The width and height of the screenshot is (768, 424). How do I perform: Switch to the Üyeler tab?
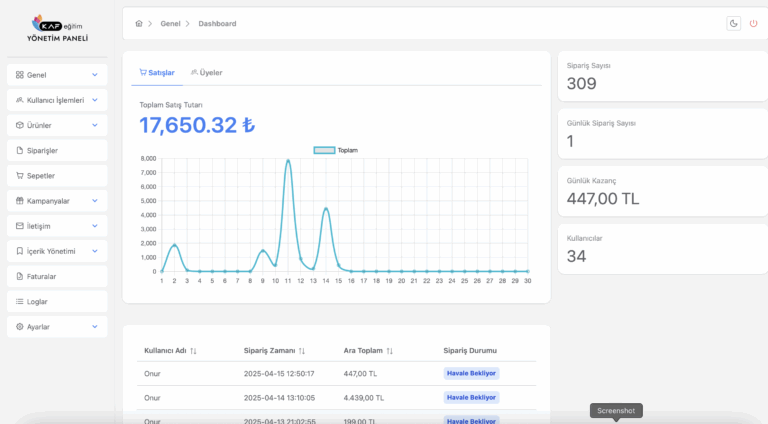(207, 72)
